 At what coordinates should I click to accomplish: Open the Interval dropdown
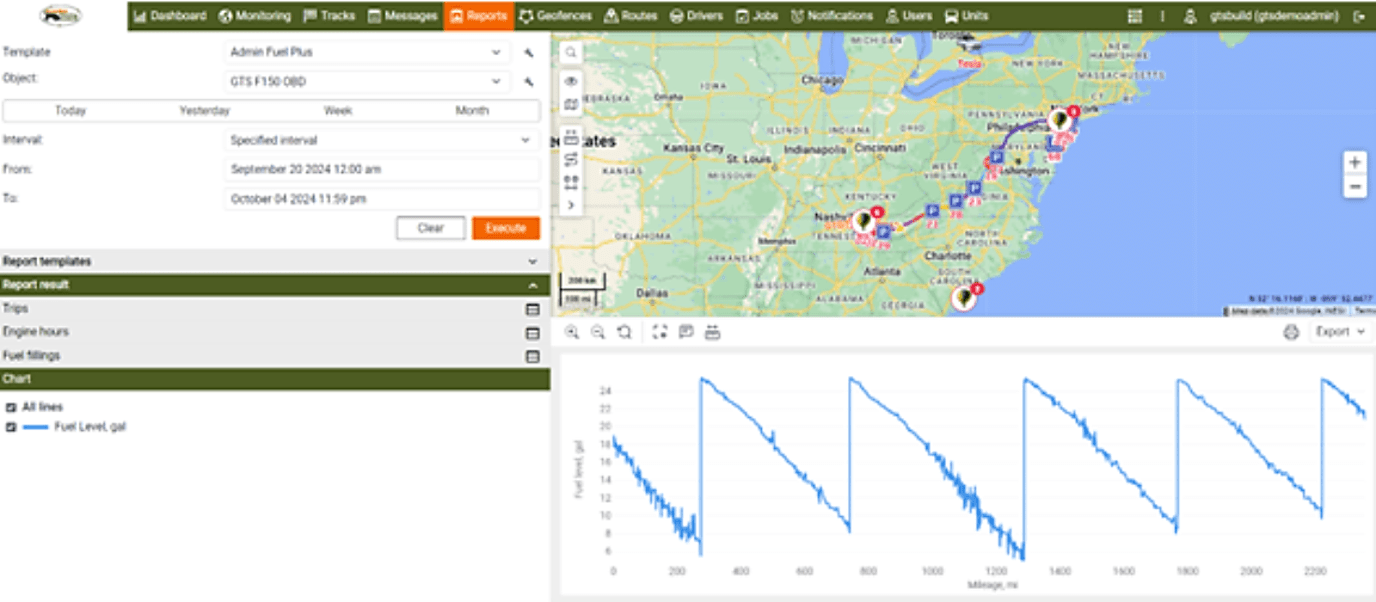[381, 141]
